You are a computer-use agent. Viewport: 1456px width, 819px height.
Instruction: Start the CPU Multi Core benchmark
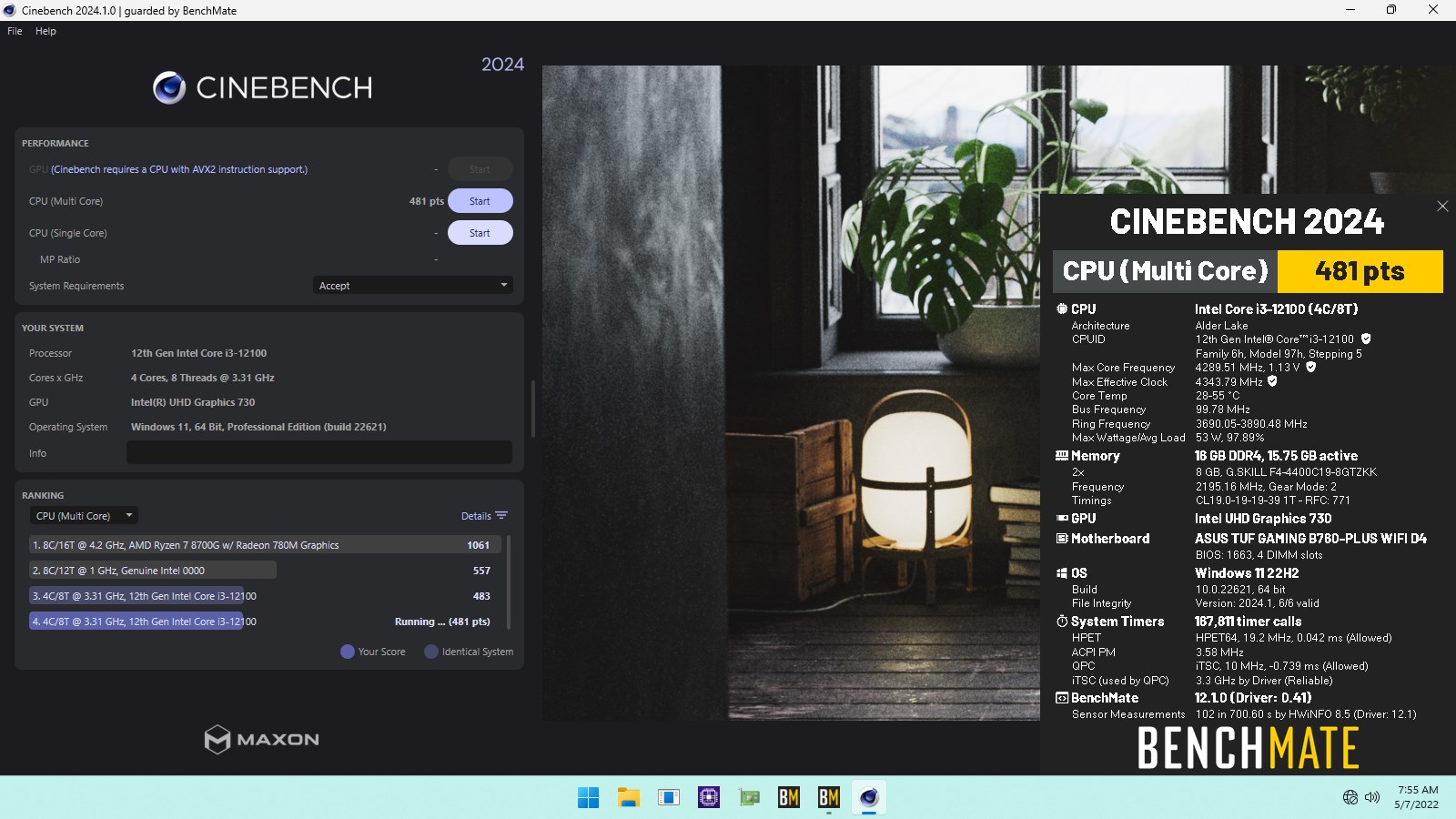pyautogui.click(x=480, y=201)
